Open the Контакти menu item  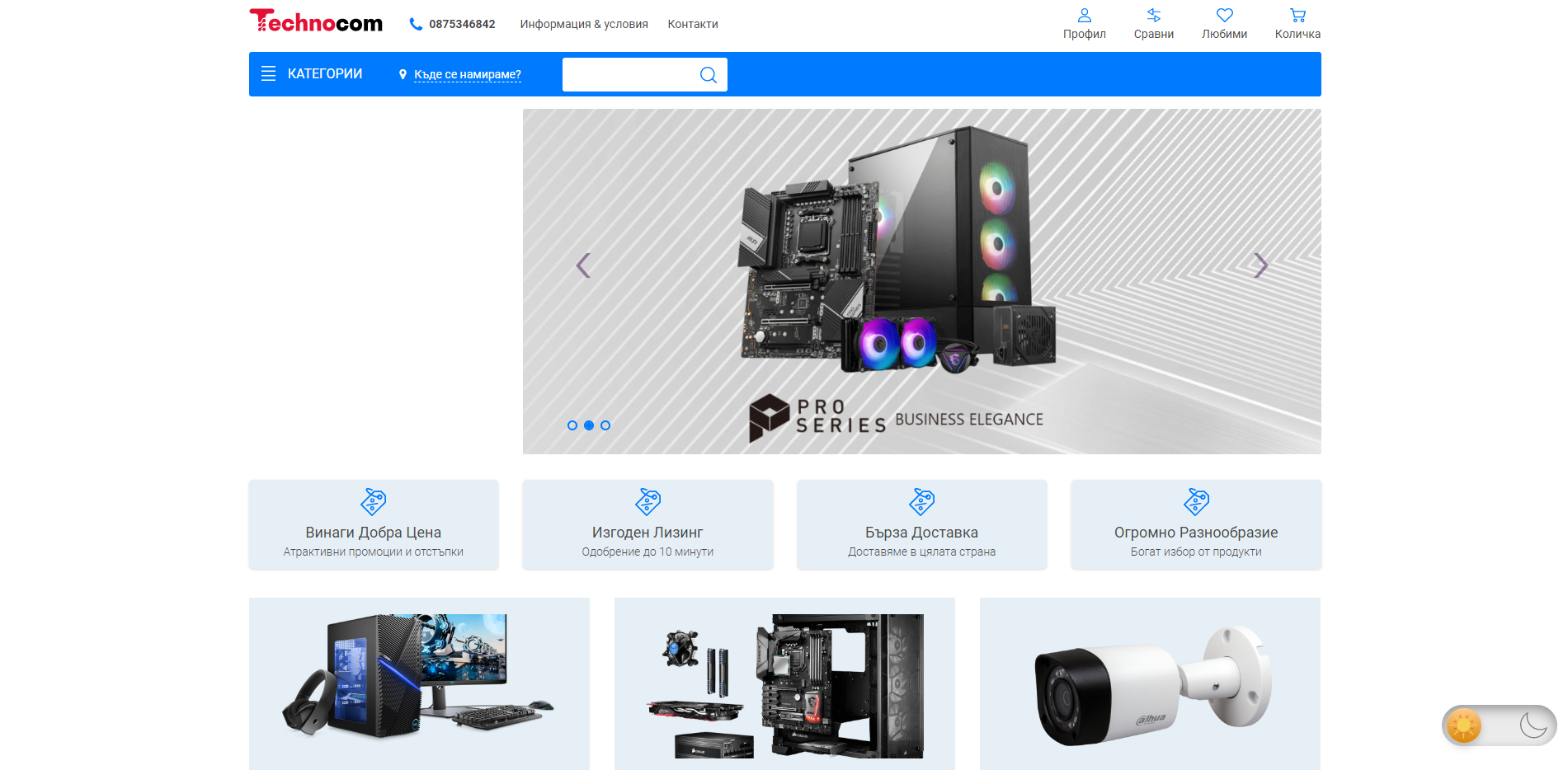pos(692,24)
